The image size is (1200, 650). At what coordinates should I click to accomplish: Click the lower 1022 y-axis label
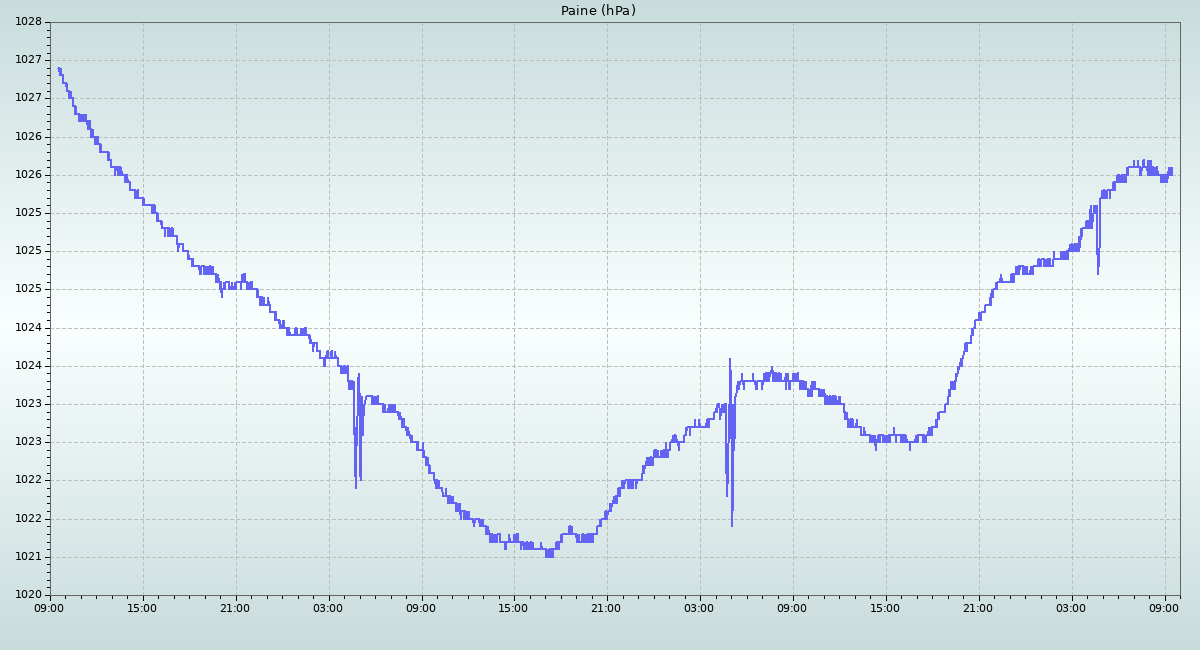tap(28, 519)
